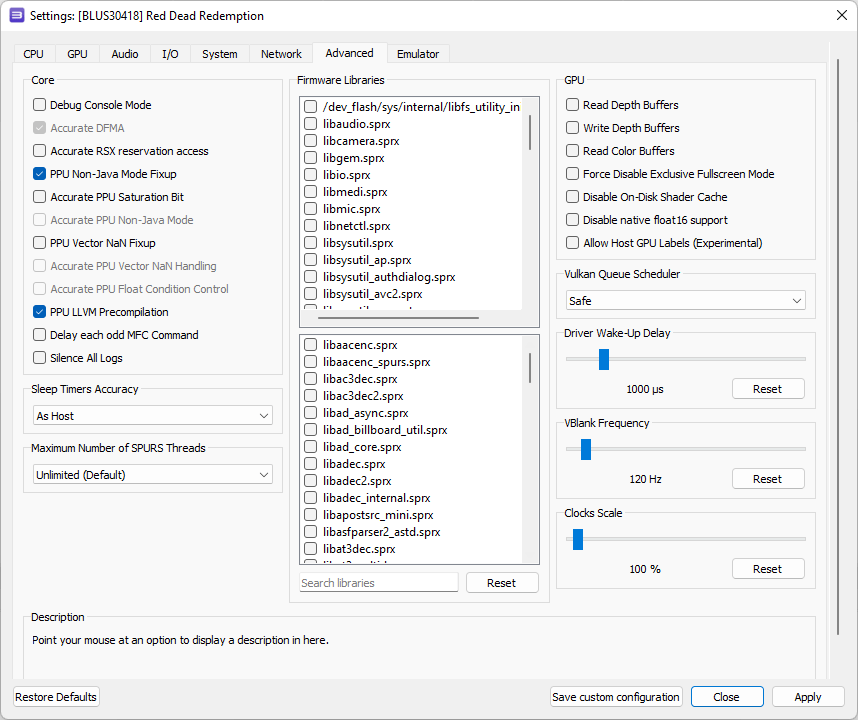This screenshot has height=720, width=858.
Task: Switch to the GPU tab
Action: [77, 53]
